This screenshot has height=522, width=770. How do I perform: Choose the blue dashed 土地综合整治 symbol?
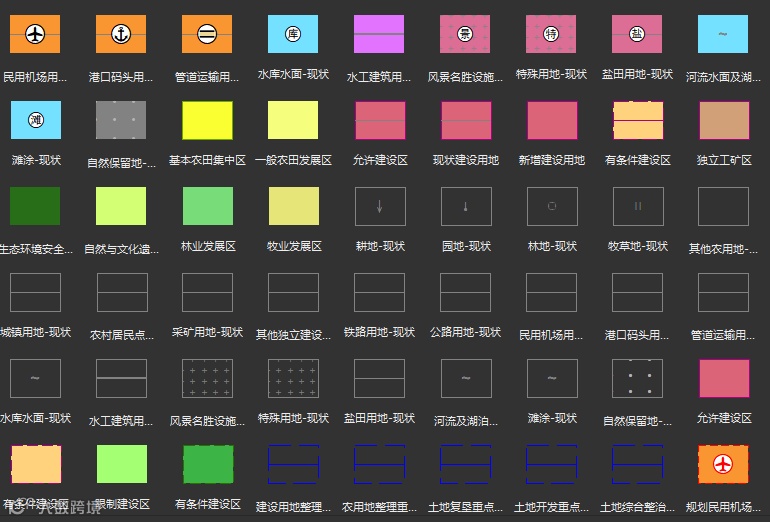coord(637,464)
